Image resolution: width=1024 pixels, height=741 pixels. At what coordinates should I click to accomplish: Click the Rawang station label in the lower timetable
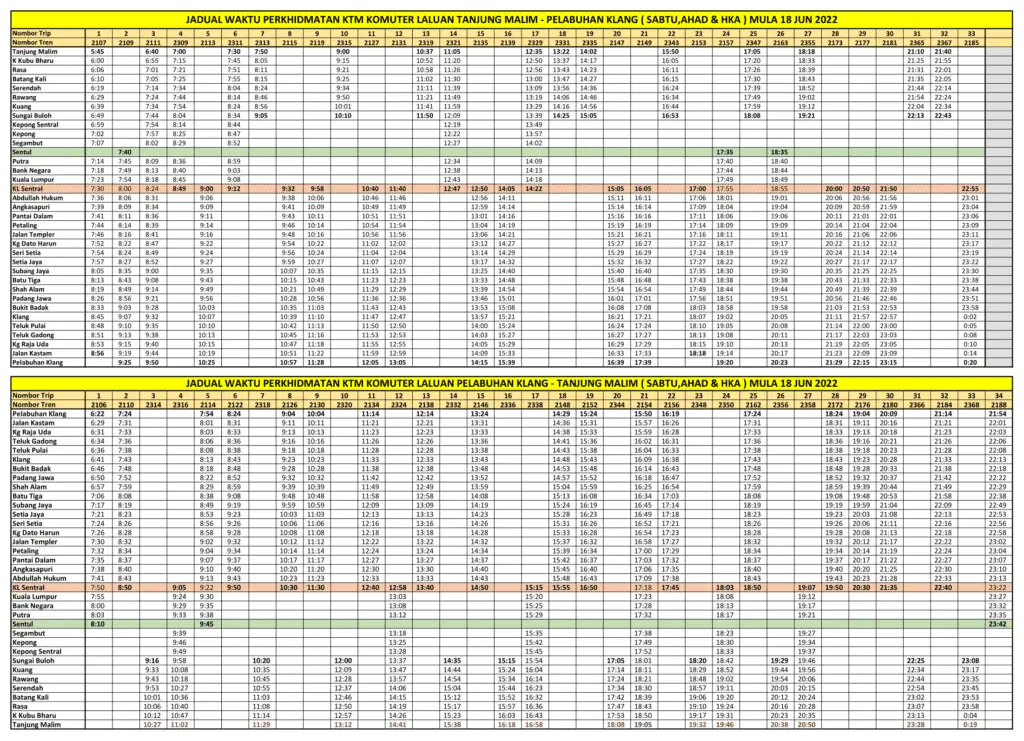click(25, 679)
